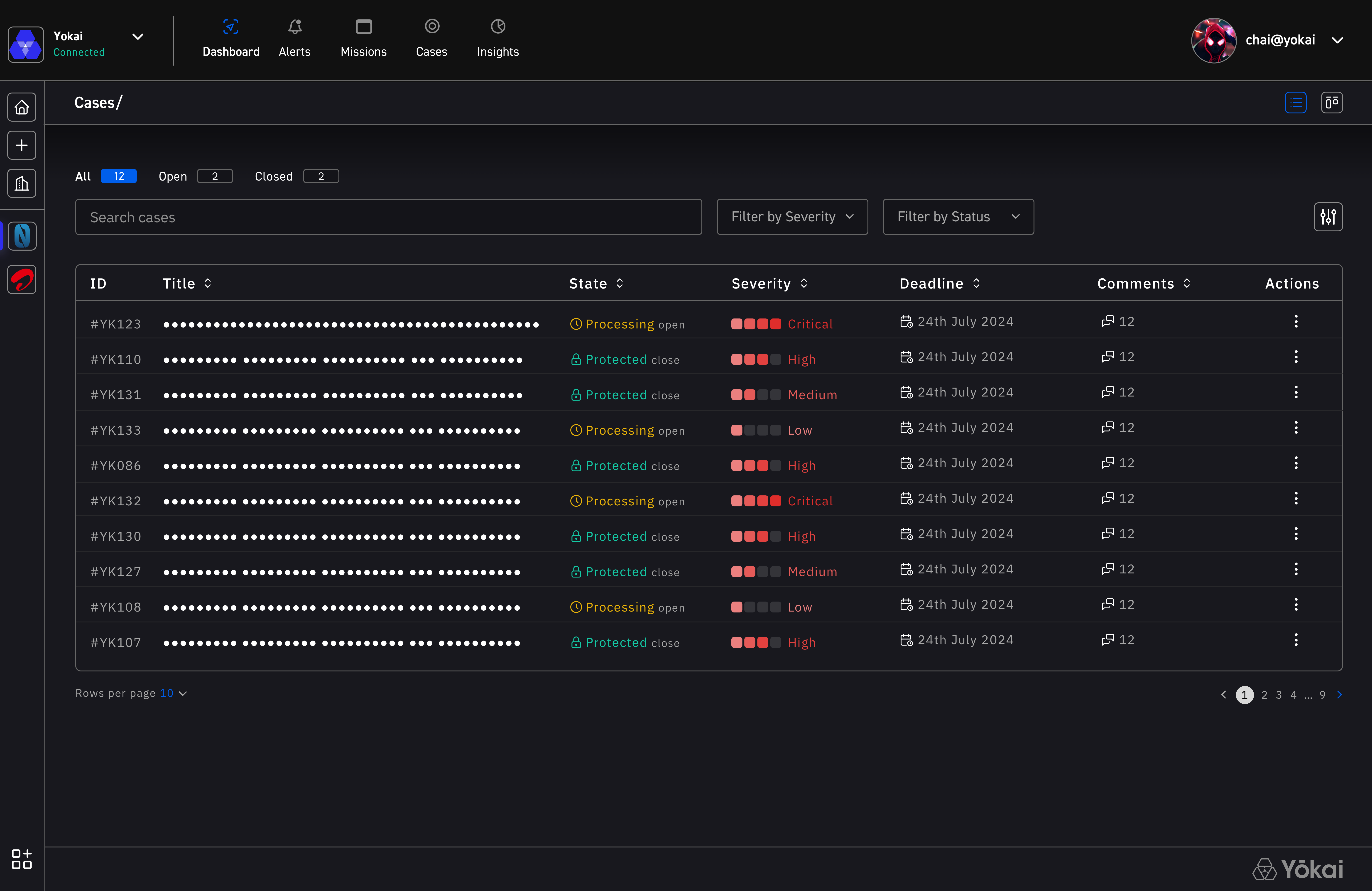The height and width of the screenshot is (891, 1372).
Task: Open actions menu for case #YK127
Action: pos(1296,569)
